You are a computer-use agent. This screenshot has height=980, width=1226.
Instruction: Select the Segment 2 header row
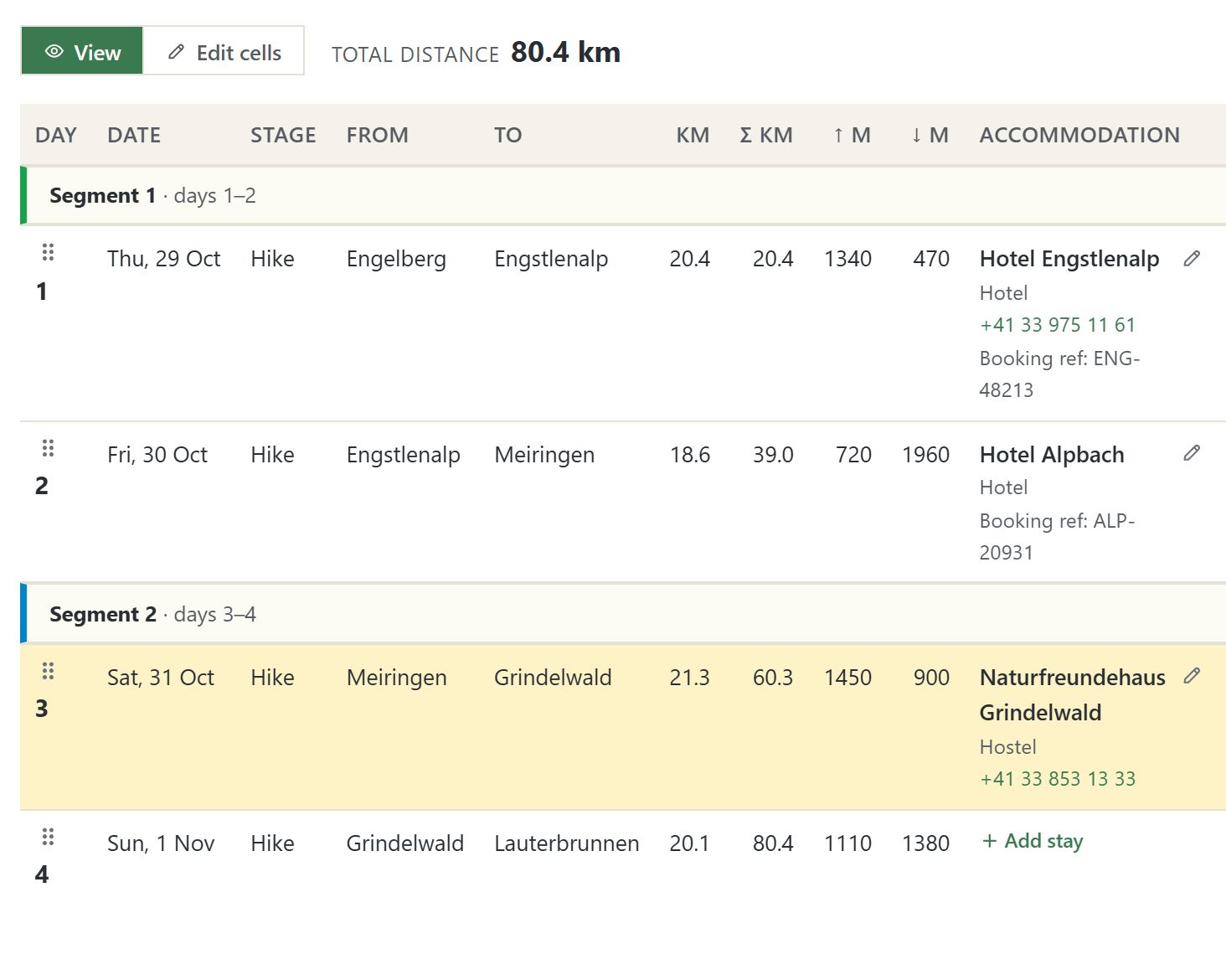point(623,615)
